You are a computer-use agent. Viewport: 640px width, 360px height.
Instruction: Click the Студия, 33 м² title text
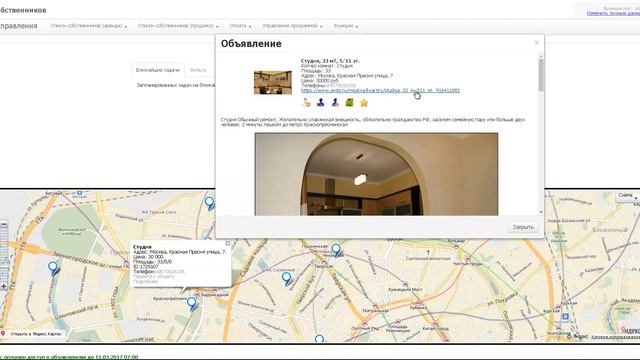pos(330,61)
